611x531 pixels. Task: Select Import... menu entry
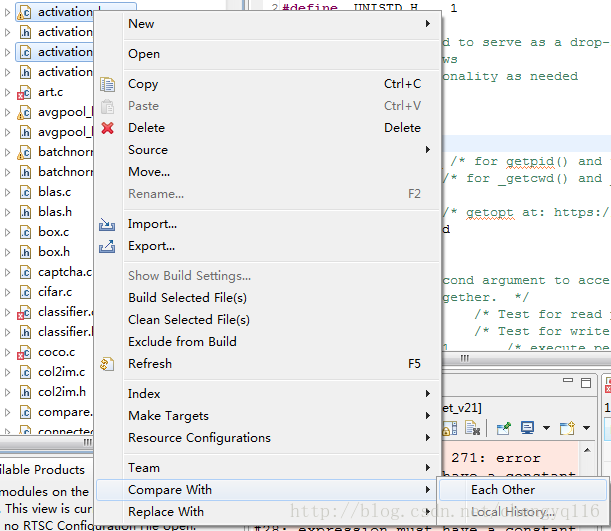click(x=269, y=224)
